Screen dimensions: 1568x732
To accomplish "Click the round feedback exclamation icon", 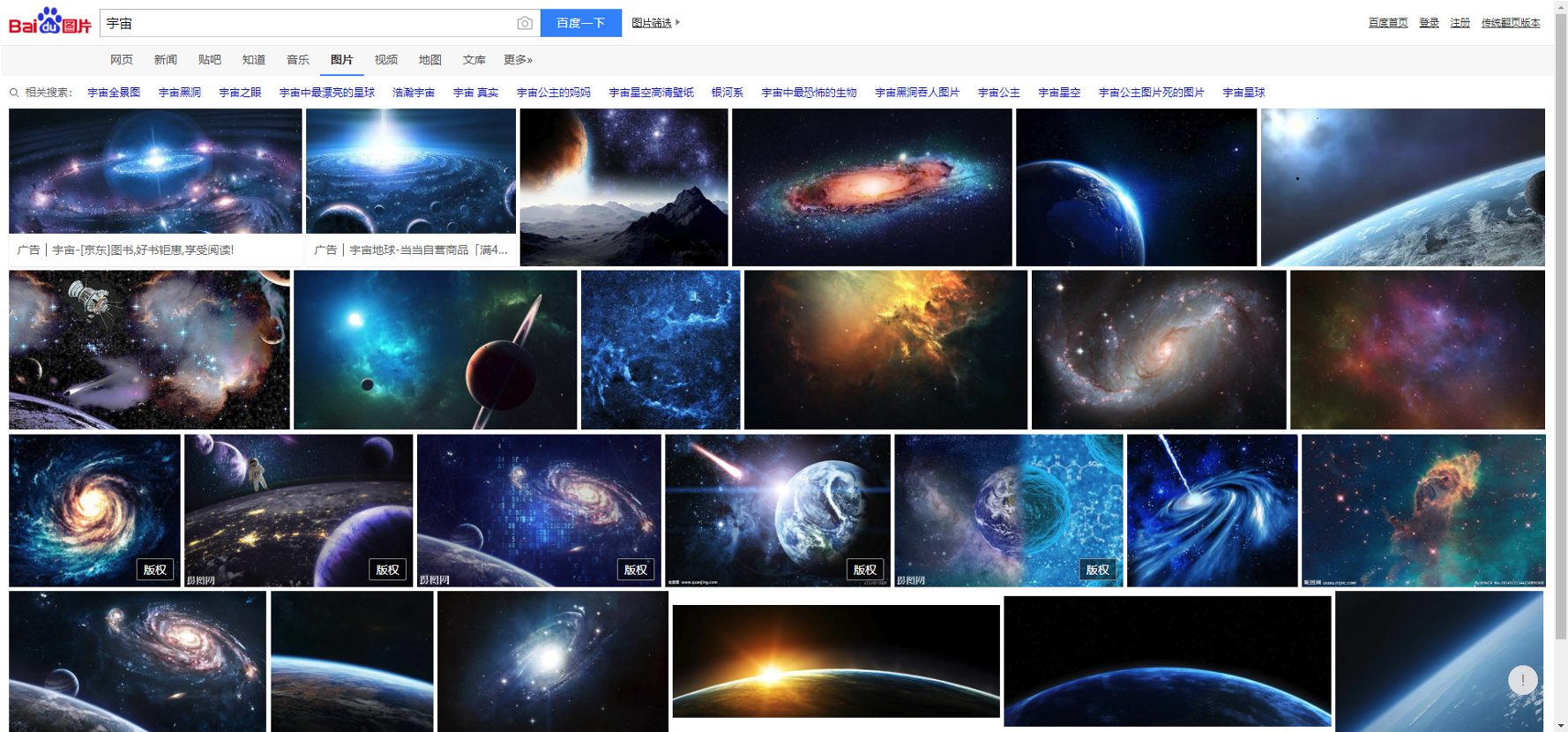I will [x=1523, y=680].
